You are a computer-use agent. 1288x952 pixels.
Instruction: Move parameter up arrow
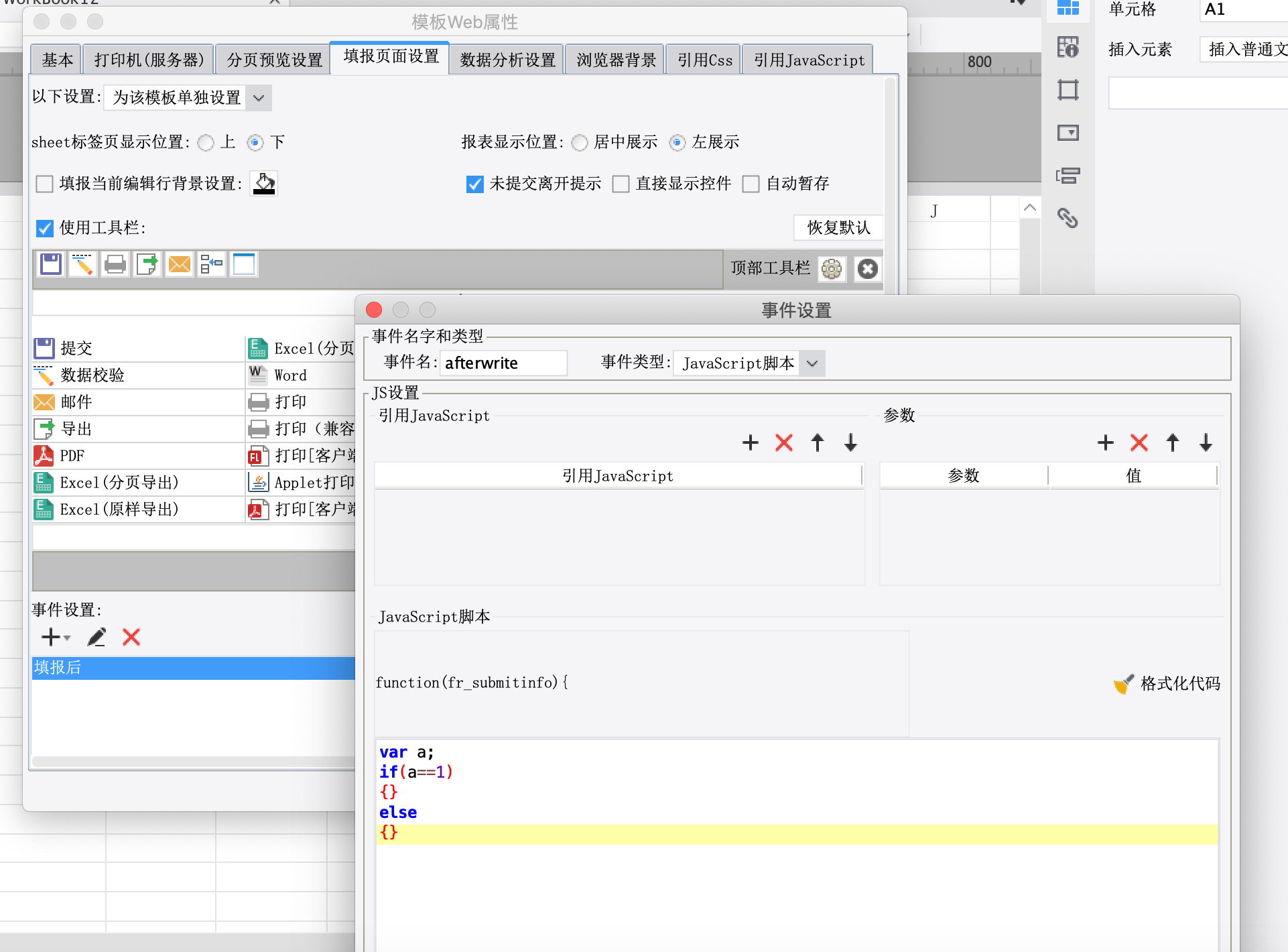click(1173, 442)
